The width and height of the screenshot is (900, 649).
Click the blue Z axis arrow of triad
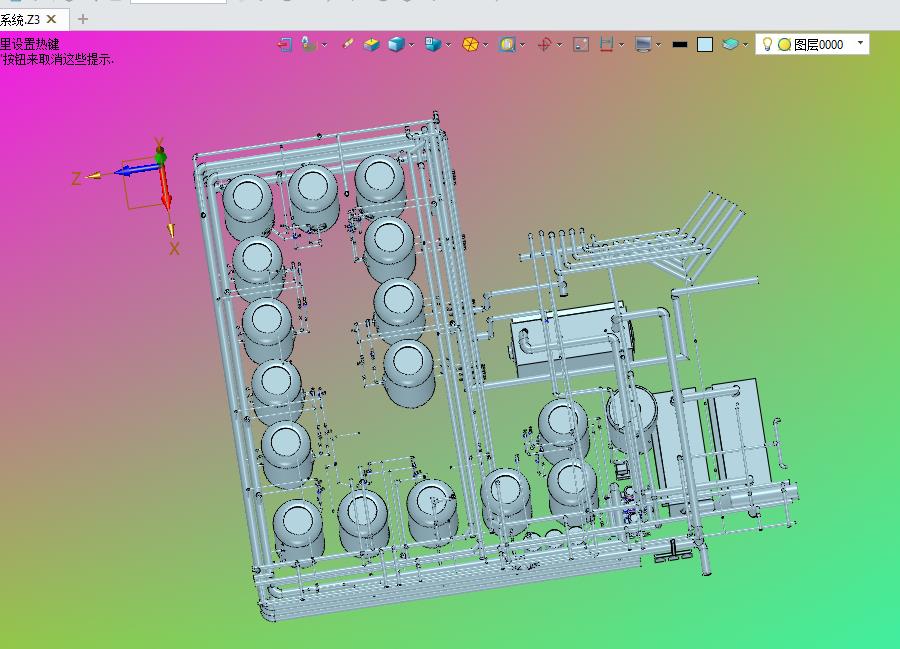[136, 169]
